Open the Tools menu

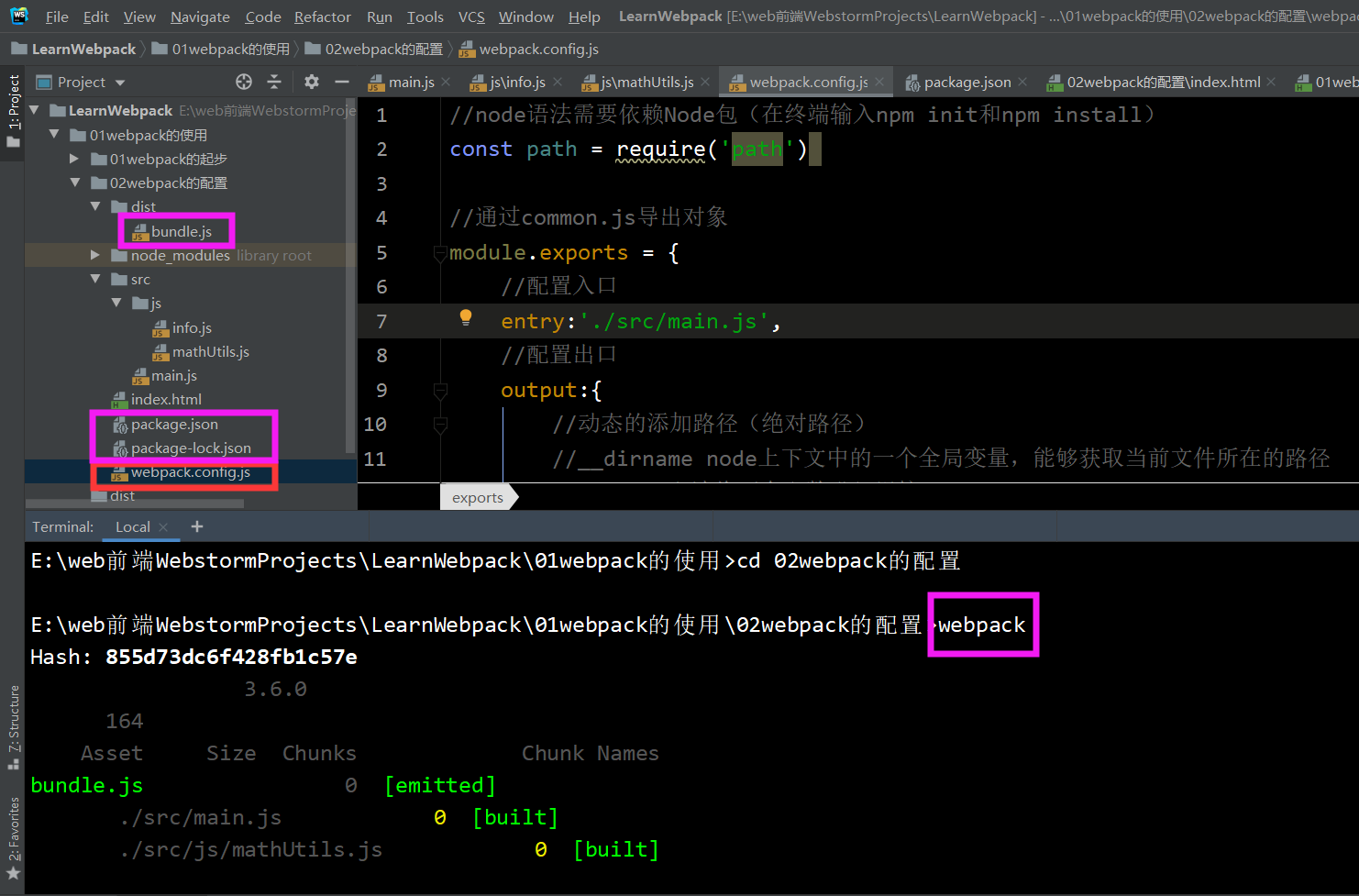pos(425,17)
